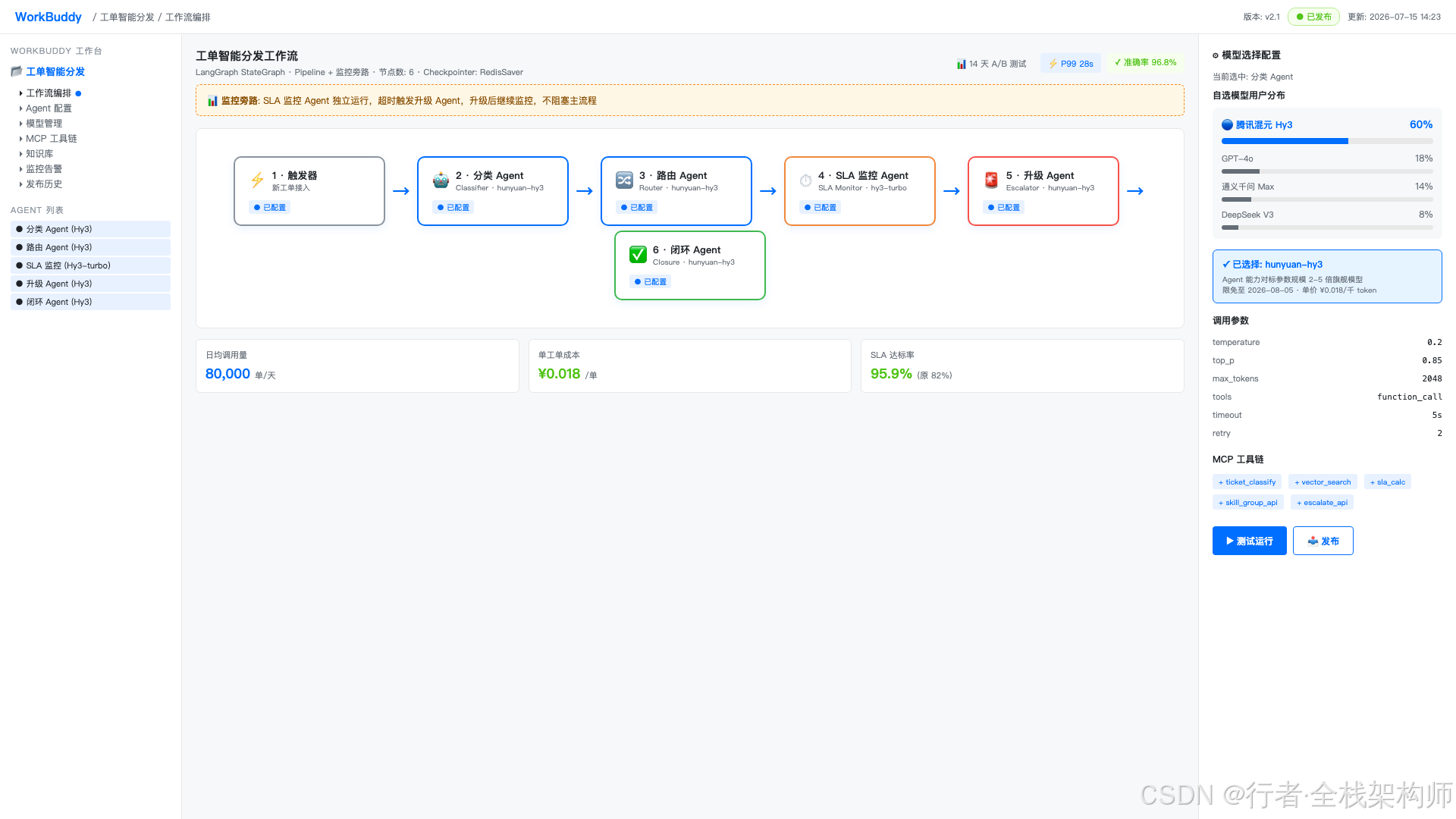This screenshot has width=1456, height=819.
Task: Open 路由 Agent (Hy3) in Agent list
Action: 90,247
